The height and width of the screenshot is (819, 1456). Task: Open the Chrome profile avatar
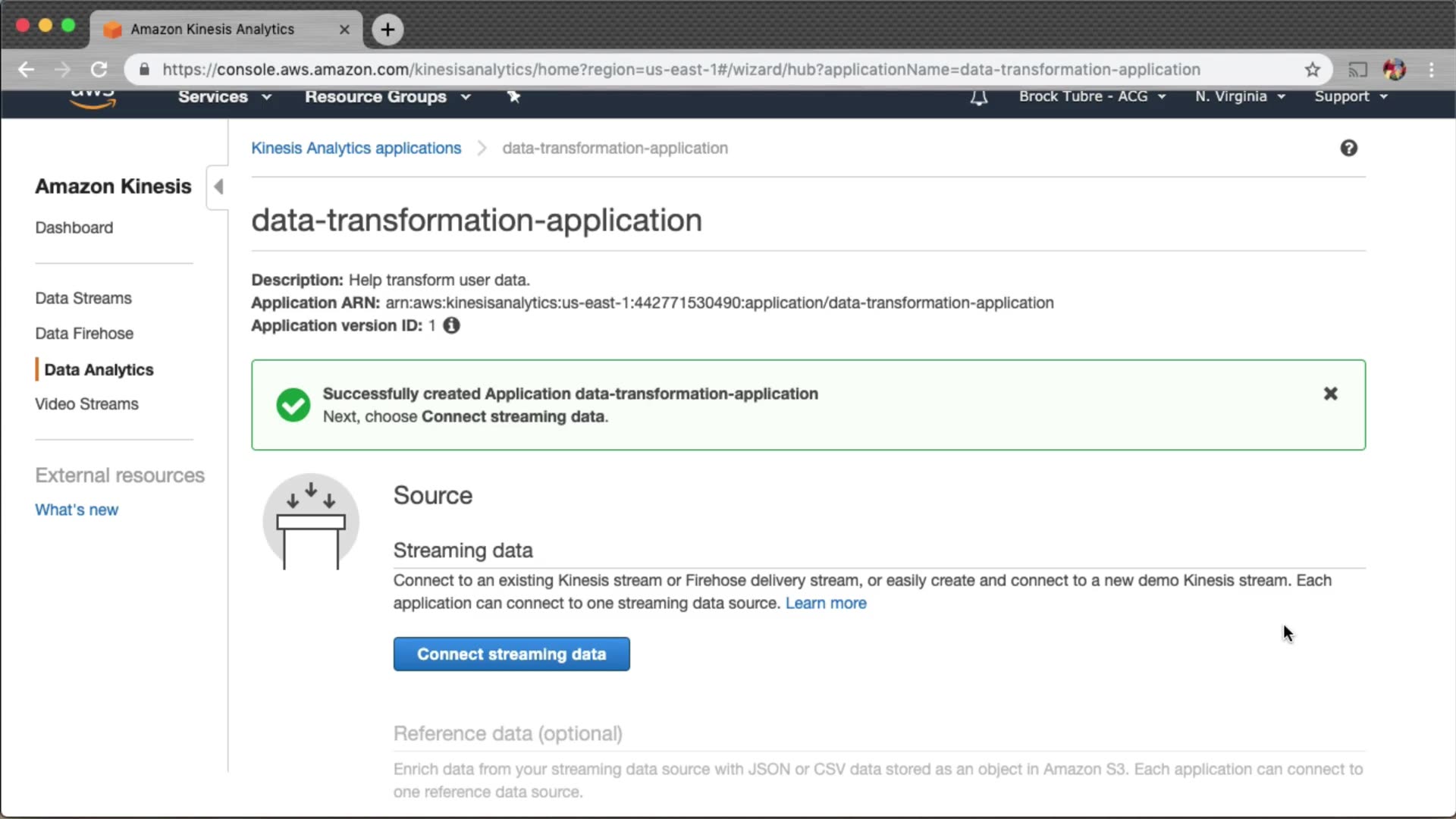pyautogui.click(x=1394, y=70)
